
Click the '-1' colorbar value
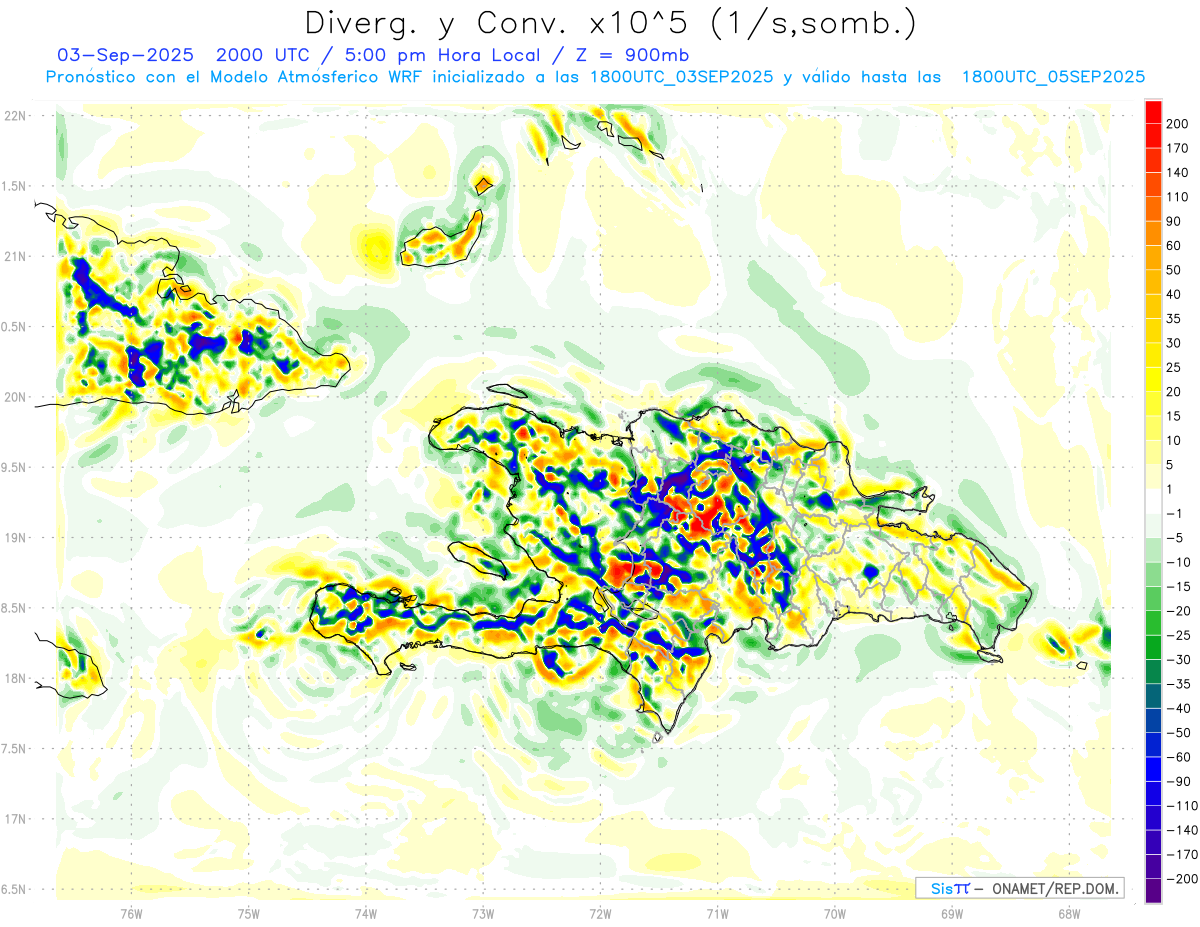[x=1175, y=514]
